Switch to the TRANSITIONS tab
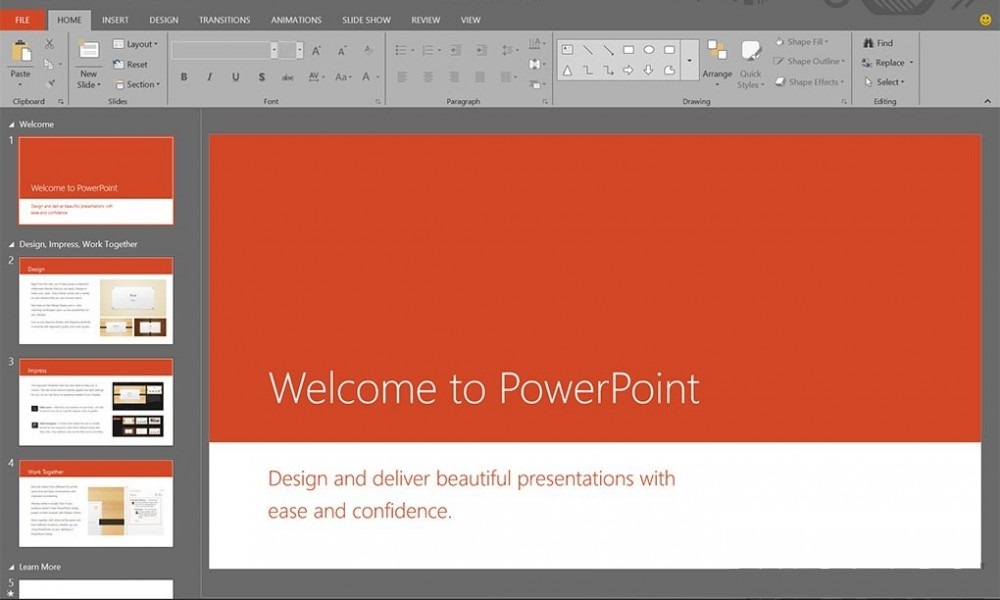The image size is (1000, 600). pyautogui.click(x=224, y=20)
